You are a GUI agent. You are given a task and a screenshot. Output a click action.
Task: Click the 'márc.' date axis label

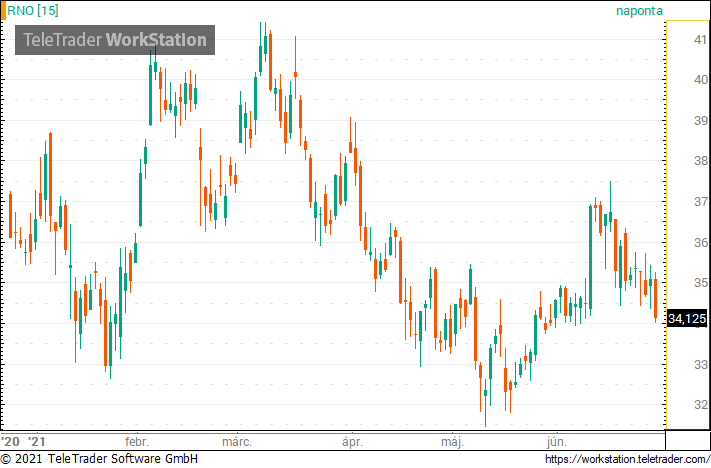pos(237,442)
